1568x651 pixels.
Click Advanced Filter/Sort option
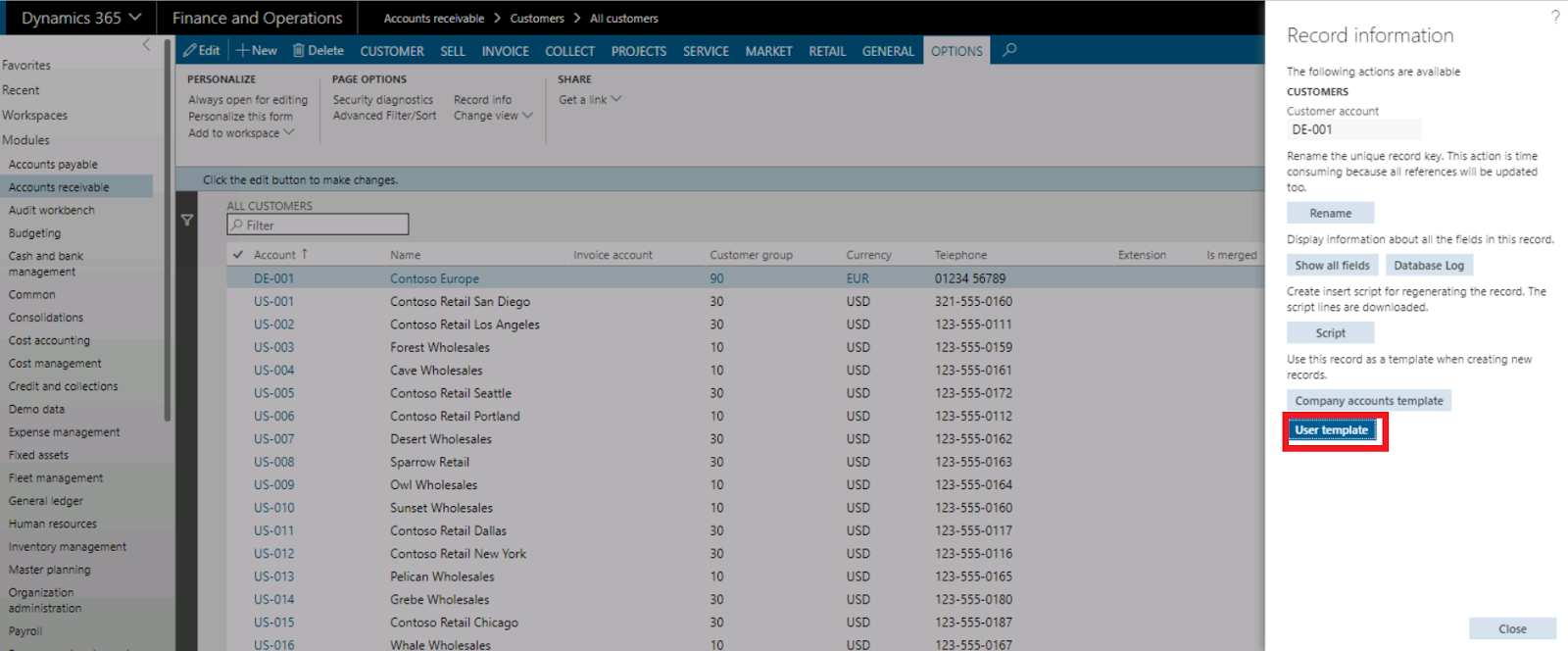click(384, 116)
